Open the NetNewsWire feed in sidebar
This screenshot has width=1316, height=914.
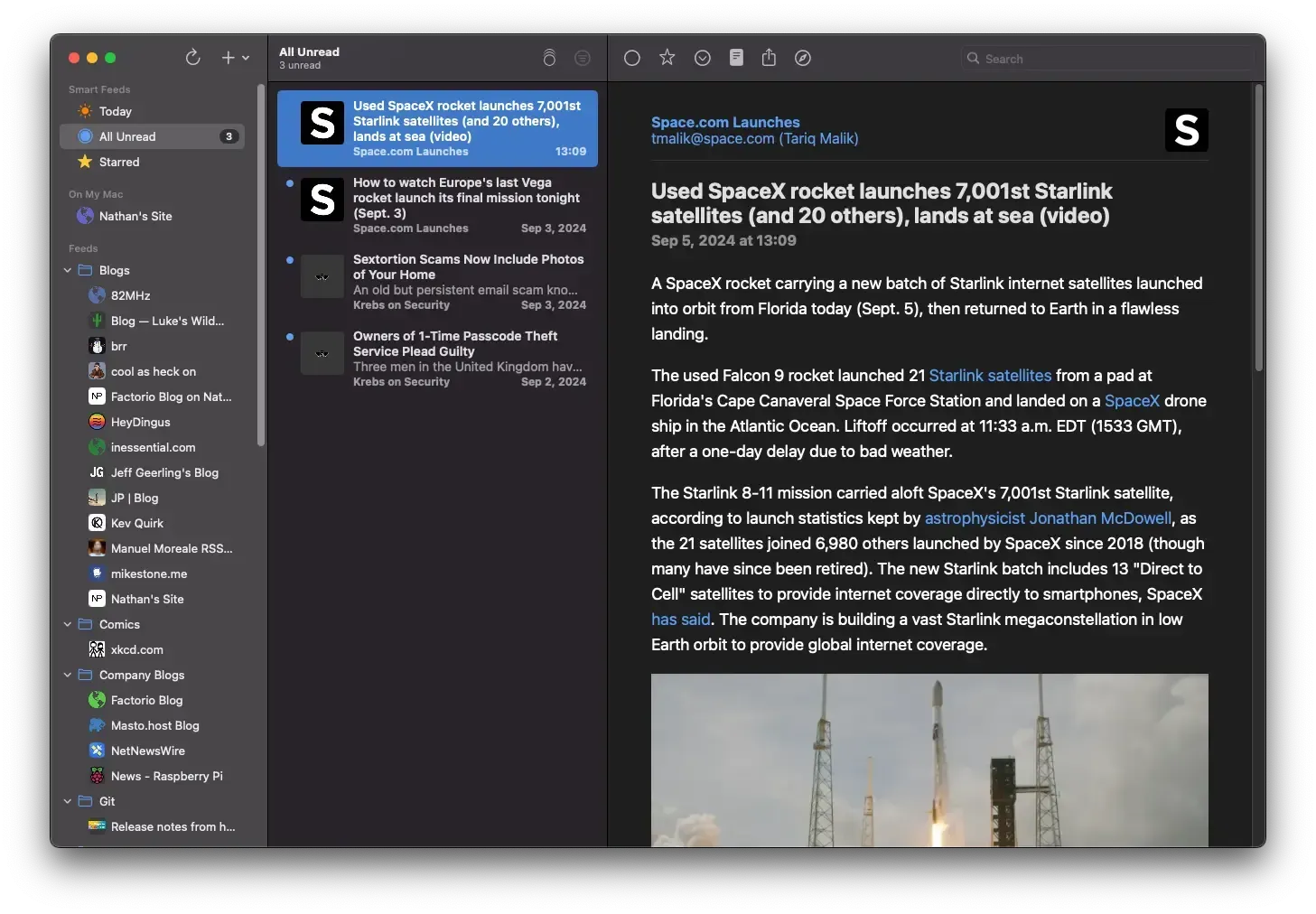(x=147, y=751)
